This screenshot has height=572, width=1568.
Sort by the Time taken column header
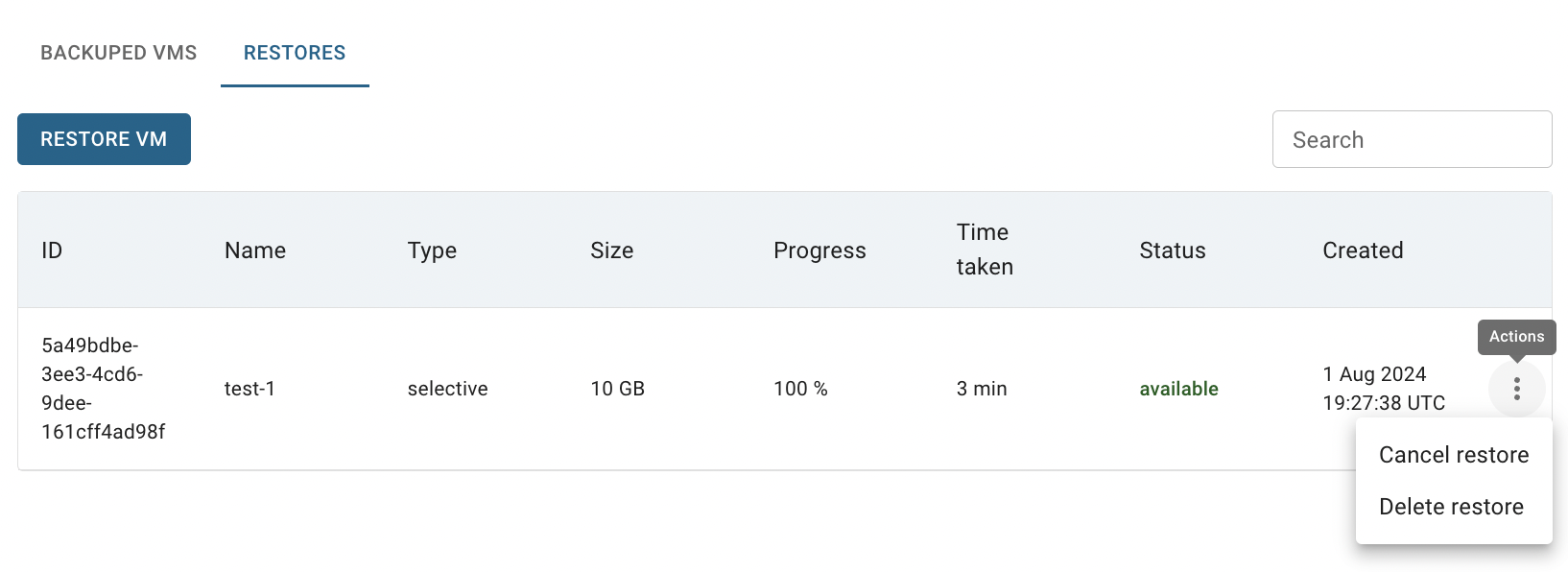985,250
